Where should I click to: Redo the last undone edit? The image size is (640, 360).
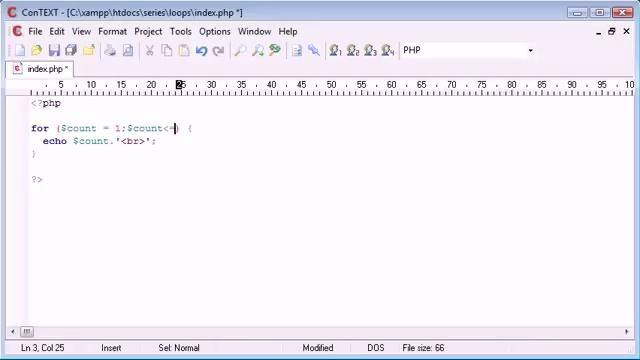[x=219, y=51]
